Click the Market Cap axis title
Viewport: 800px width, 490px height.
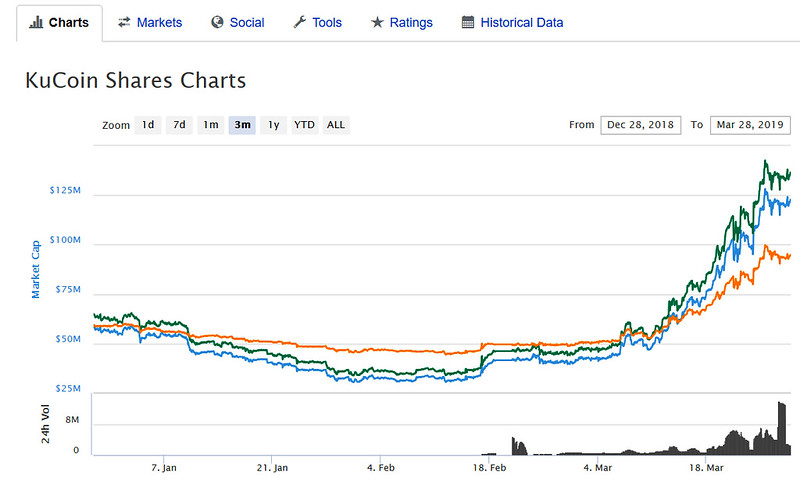[36, 270]
